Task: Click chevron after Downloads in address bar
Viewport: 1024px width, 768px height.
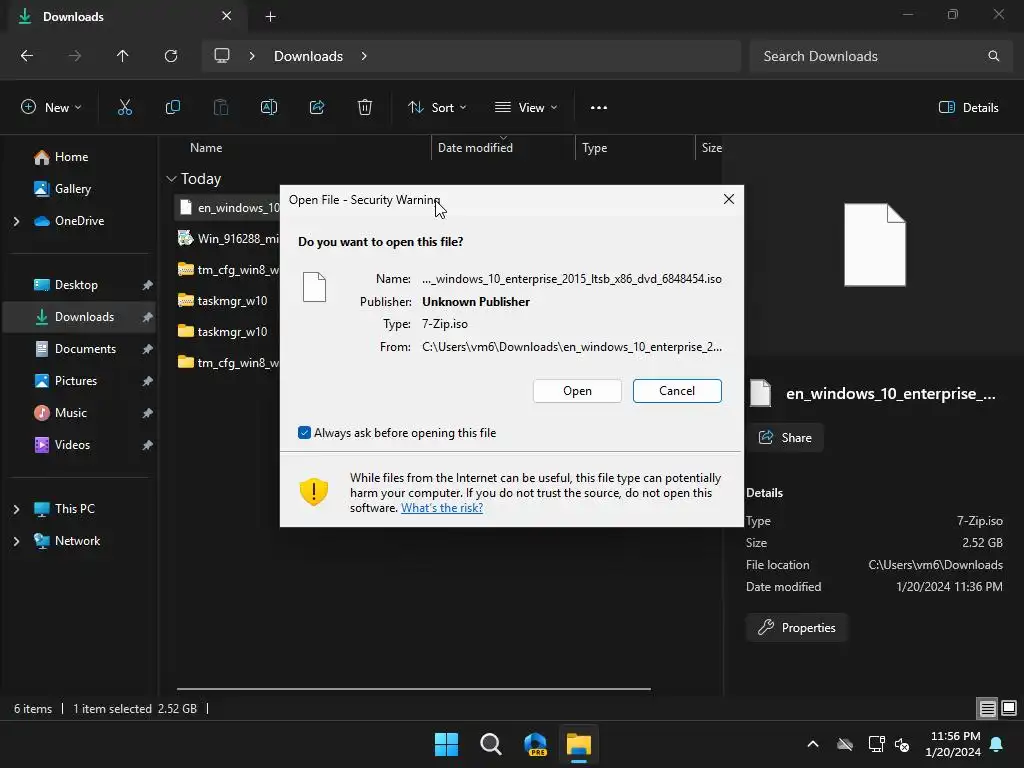Action: pos(364,56)
